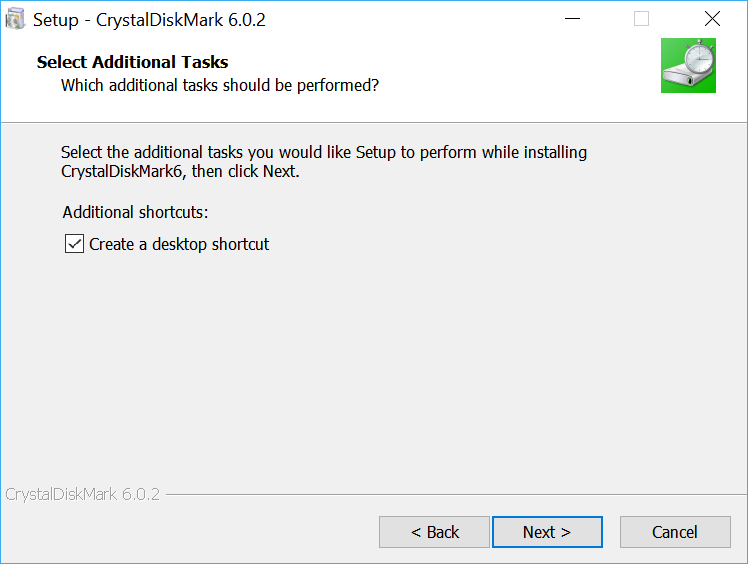The image size is (748, 564).
Task: Click the 'Additional shortcuts:' group label
Action: (x=135, y=212)
